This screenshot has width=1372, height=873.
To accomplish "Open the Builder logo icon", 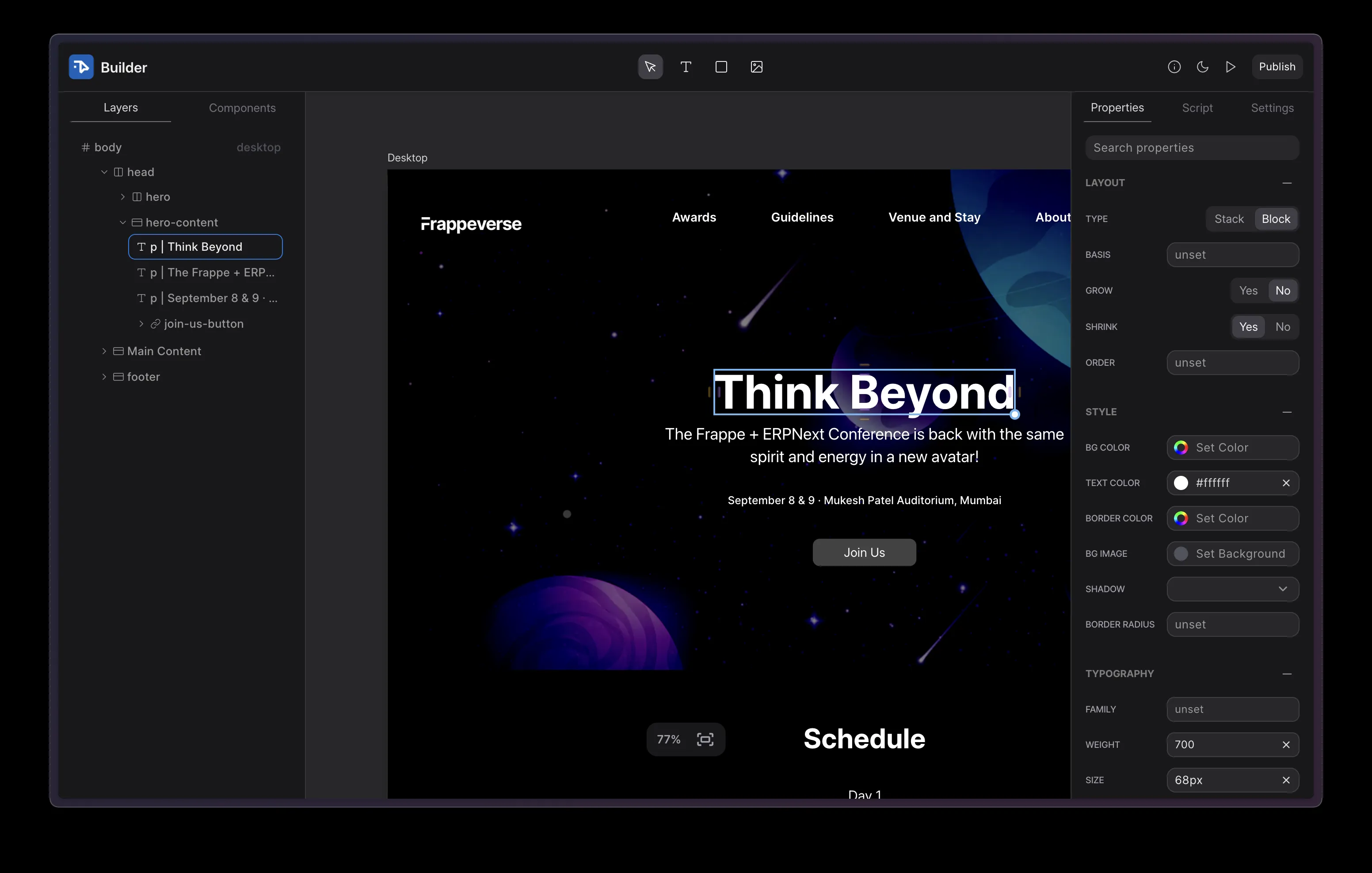I will click(x=80, y=67).
